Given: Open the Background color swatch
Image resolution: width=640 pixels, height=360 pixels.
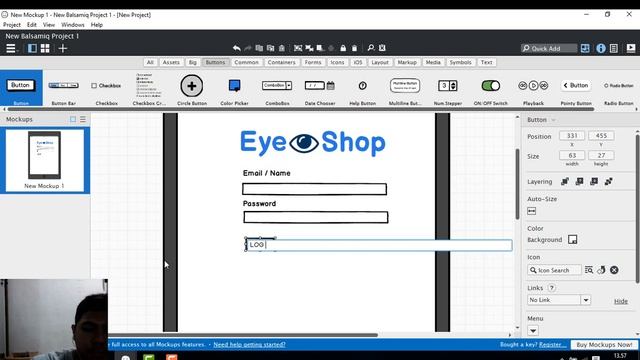Looking at the screenshot, I should pos(573,240).
